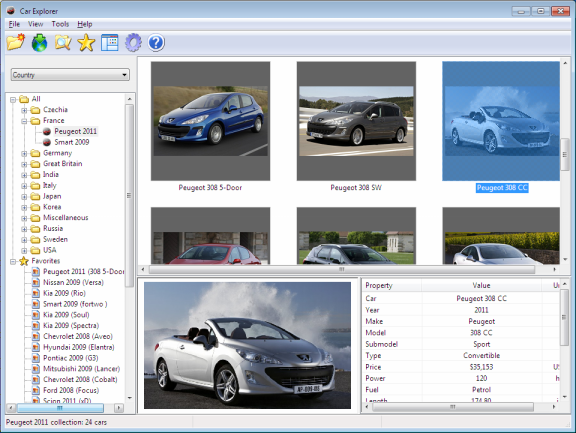Click the Peugeot 2011 collection ball icon
576x433 pixels.
tap(47, 131)
